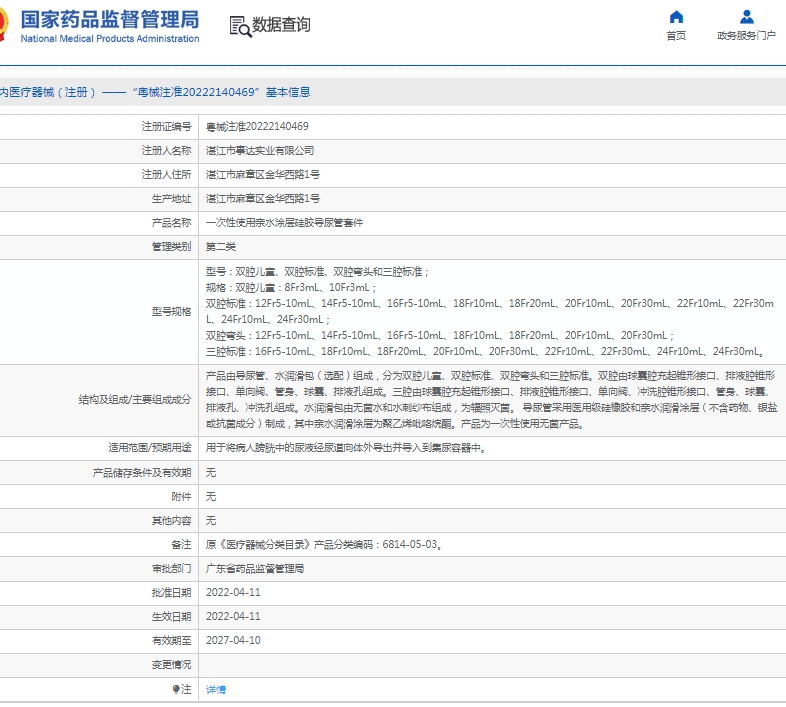Viewport: 786px width, 707px height.
Task: Click the NMPA logo emblem
Action: (4, 25)
